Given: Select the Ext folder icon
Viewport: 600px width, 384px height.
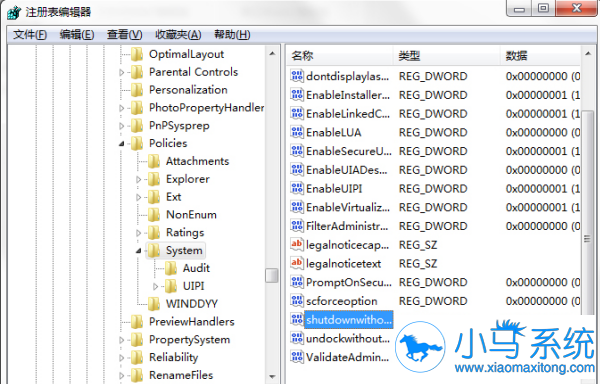Looking at the screenshot, I should click(153, 197).
